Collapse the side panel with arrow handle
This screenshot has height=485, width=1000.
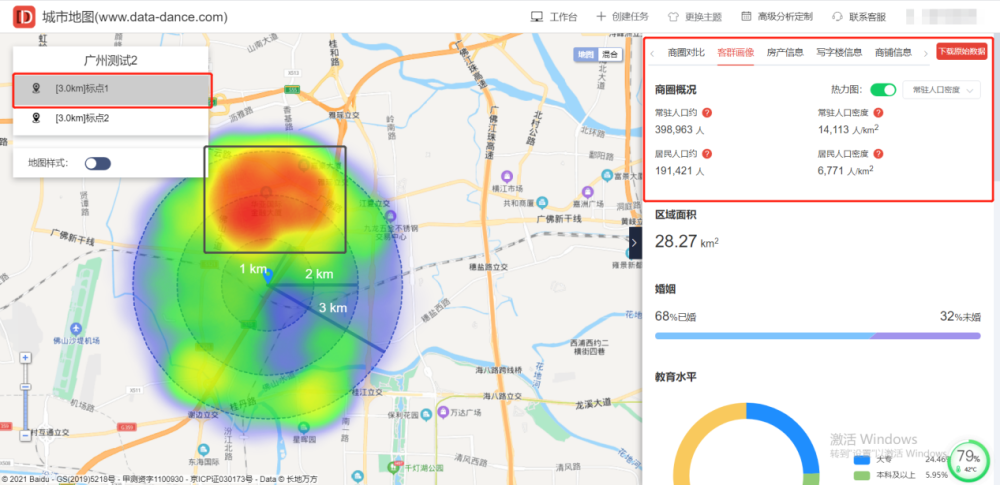point(635,242)
